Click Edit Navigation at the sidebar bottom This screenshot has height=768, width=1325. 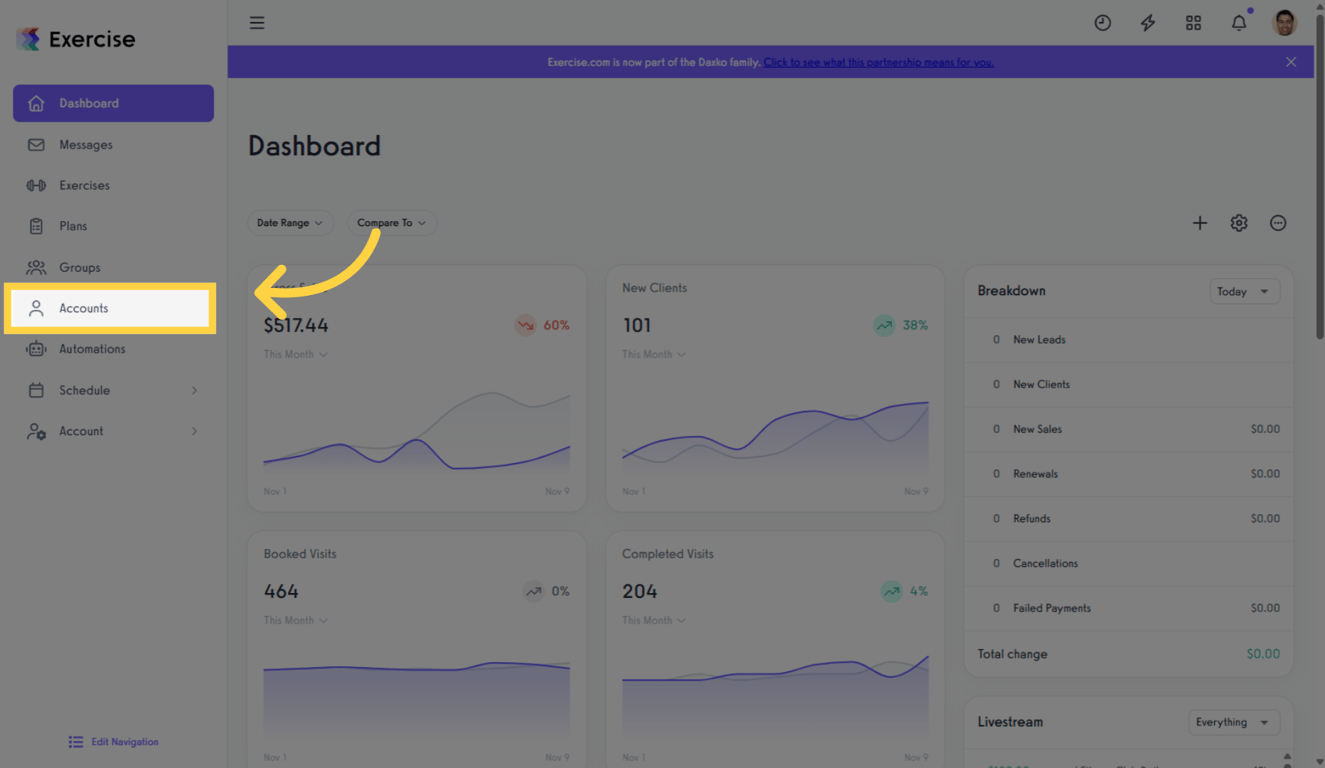click(x=113, y=741)
